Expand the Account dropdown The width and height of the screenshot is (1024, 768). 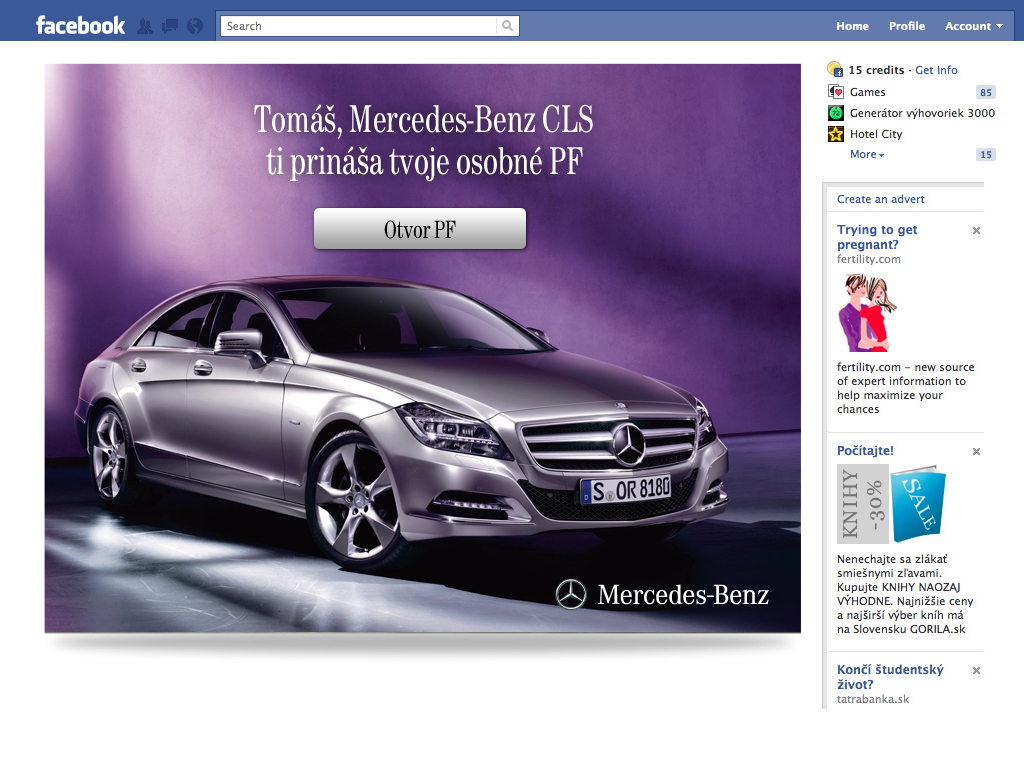pyautogui.click(x=973, y=26)
